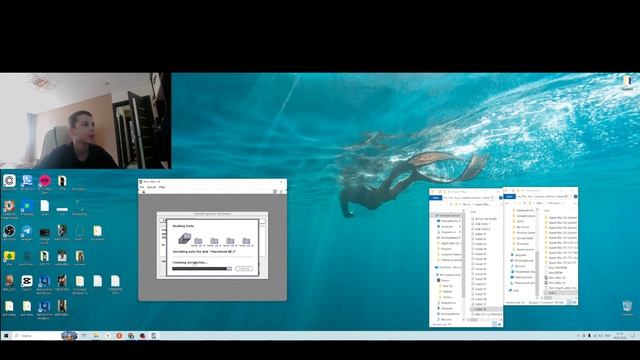640x360 pixels.
Task: Open the Recycle Bin desktop icon
Action: 627,307
